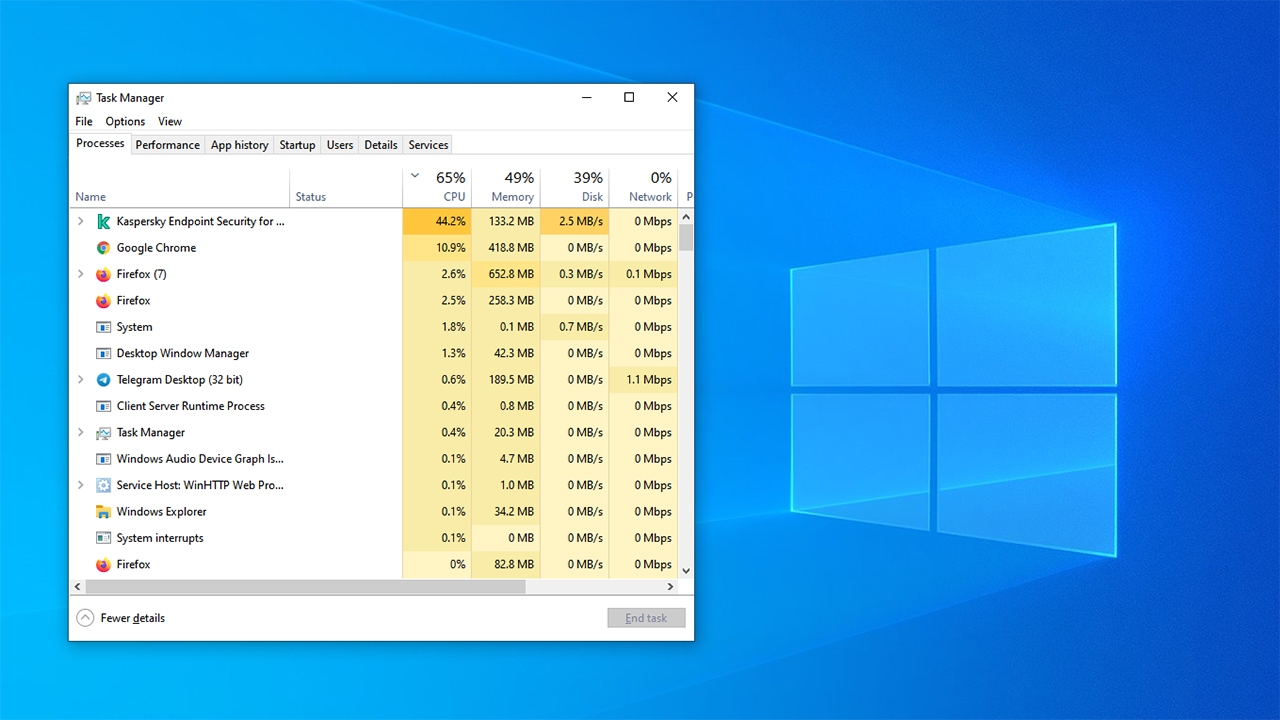This screenshot has height=720, width=1280.
Task: Open the Startup tab
Action: tap(297, 145)
